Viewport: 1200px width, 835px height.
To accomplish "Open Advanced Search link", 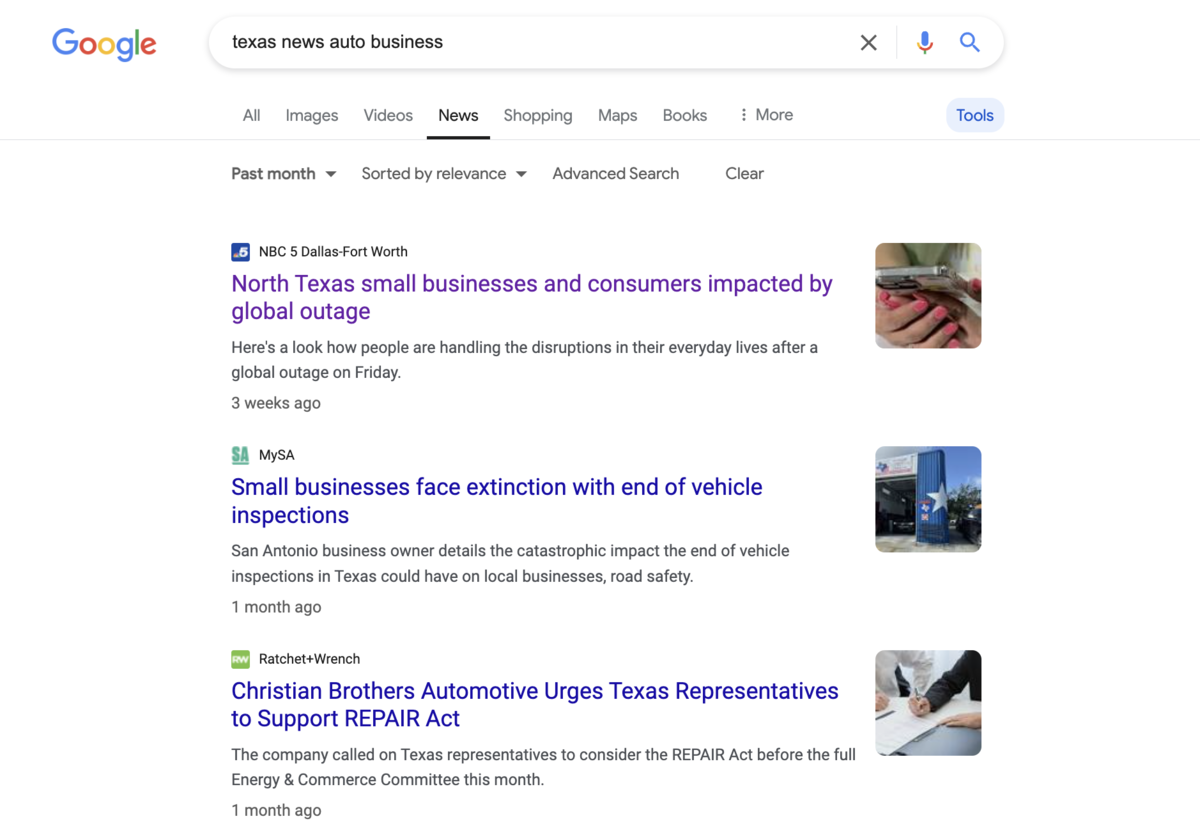I will click(615, 174).
